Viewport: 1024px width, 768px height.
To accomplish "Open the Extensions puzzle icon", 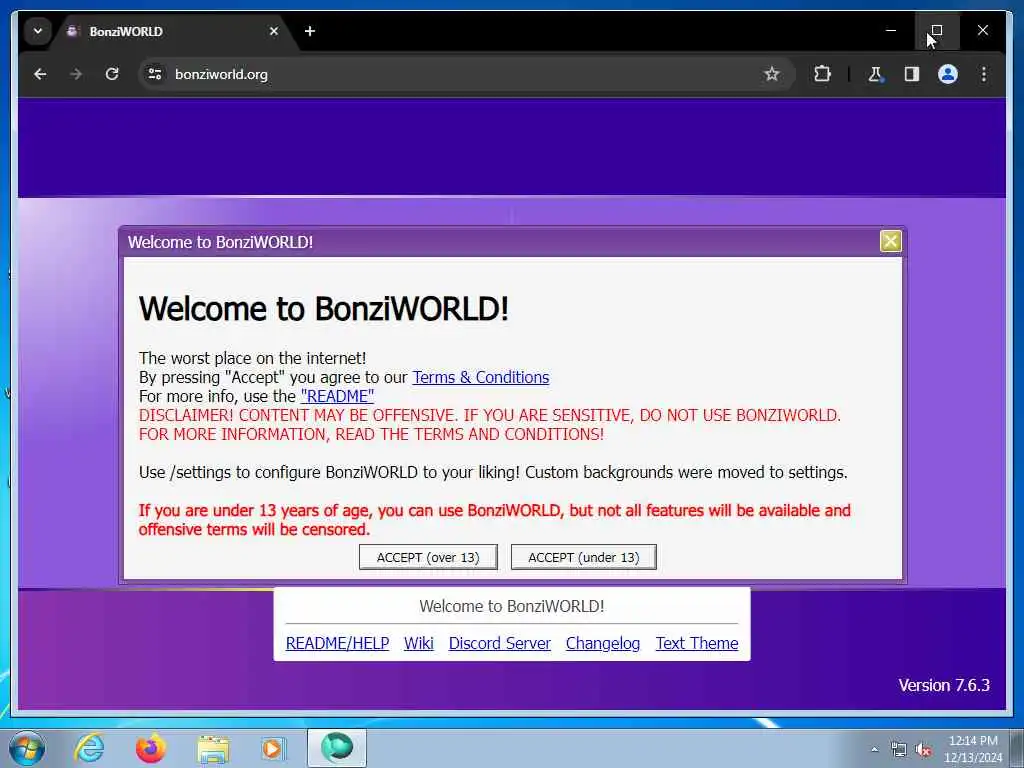I will click(822, 74).
